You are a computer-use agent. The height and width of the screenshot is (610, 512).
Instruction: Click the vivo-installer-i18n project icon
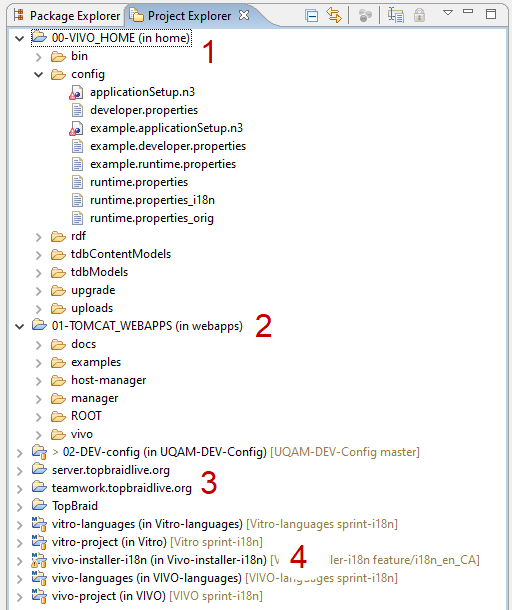[x=39, y=561]
